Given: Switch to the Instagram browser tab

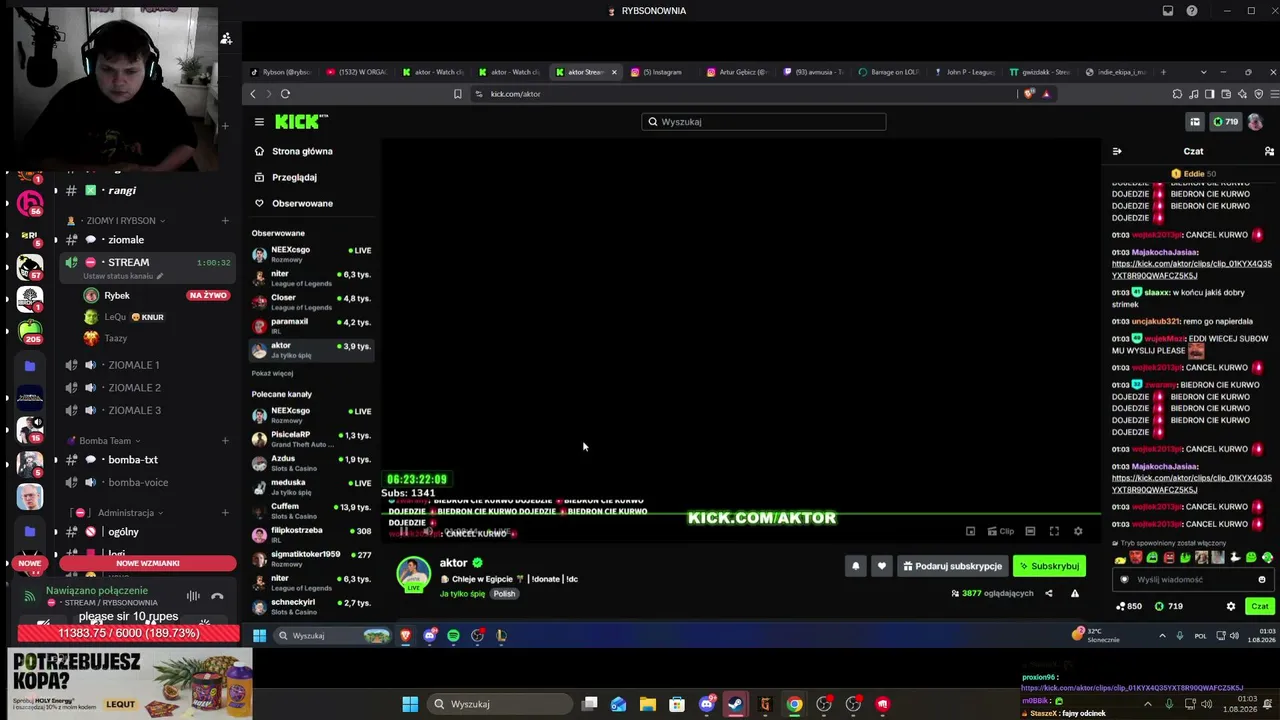Looking at the screenshot, I should (659, 72).
